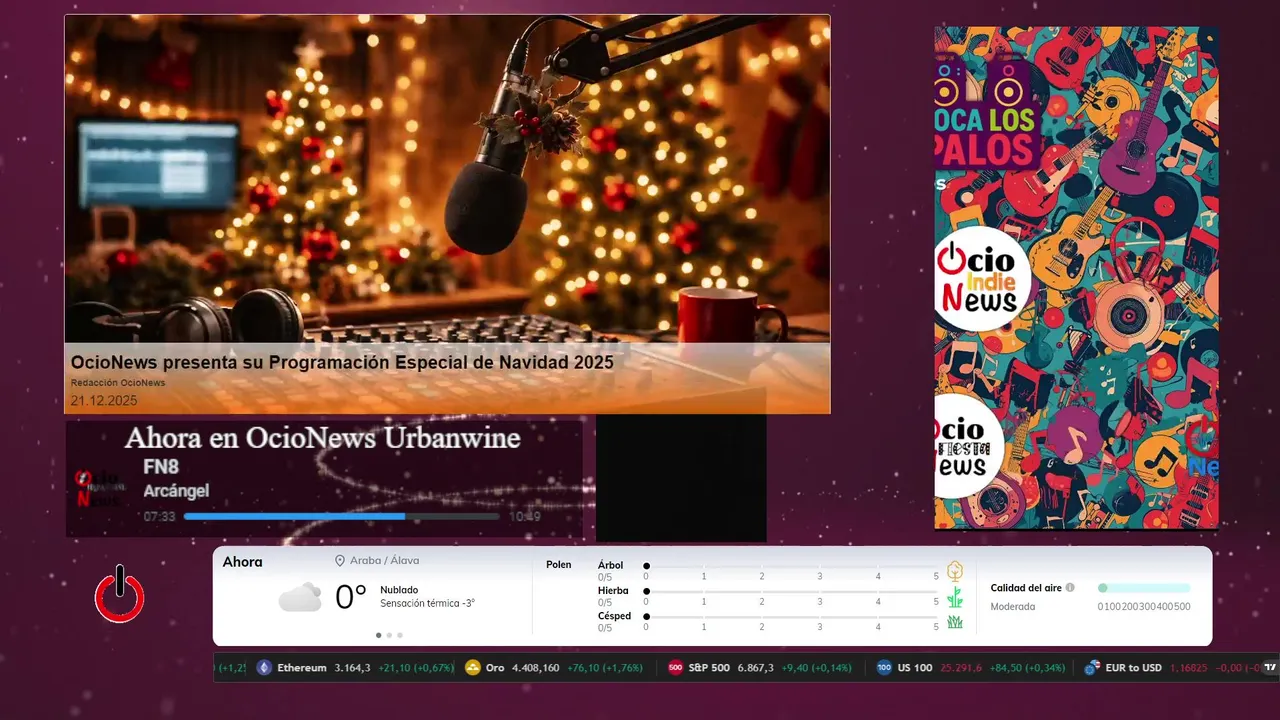Screen dimensions: 1280x720
Task: Open the US 100 ticker entry
Action: pyautogui.click(x=969, y=667)
